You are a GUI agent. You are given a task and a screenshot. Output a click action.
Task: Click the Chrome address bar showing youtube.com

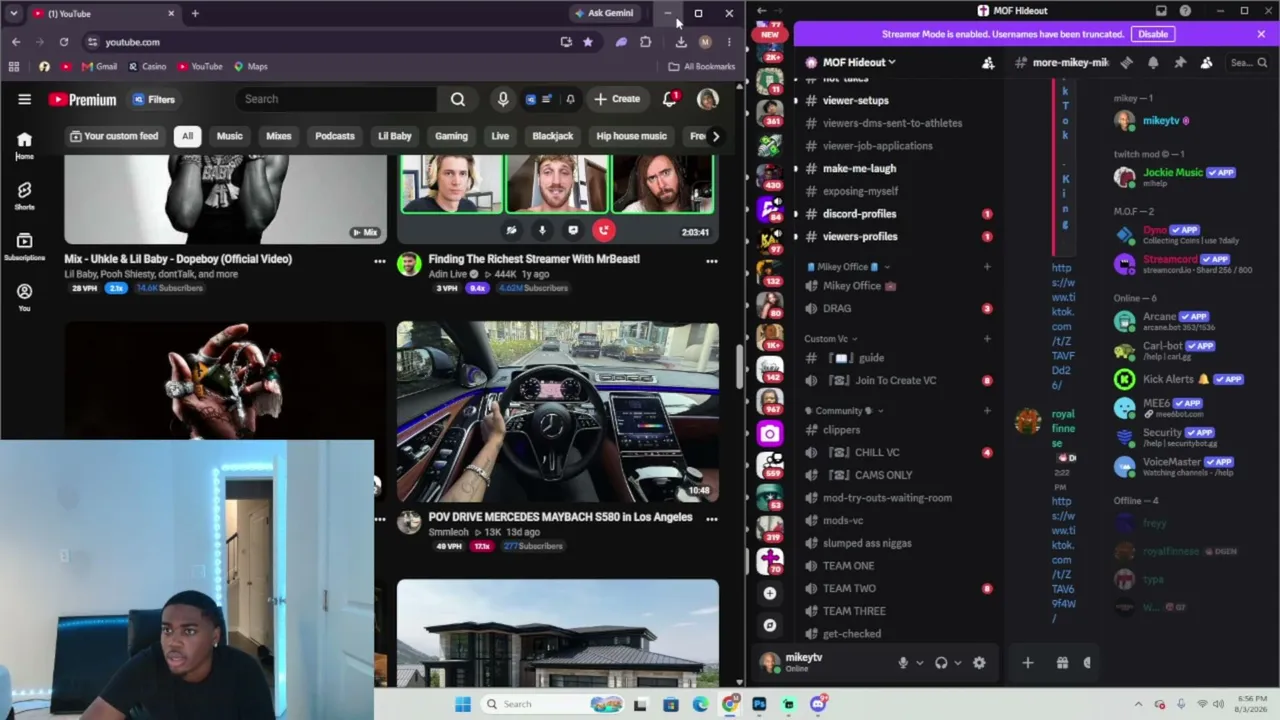pyautogui.click(x=320, y=42)
